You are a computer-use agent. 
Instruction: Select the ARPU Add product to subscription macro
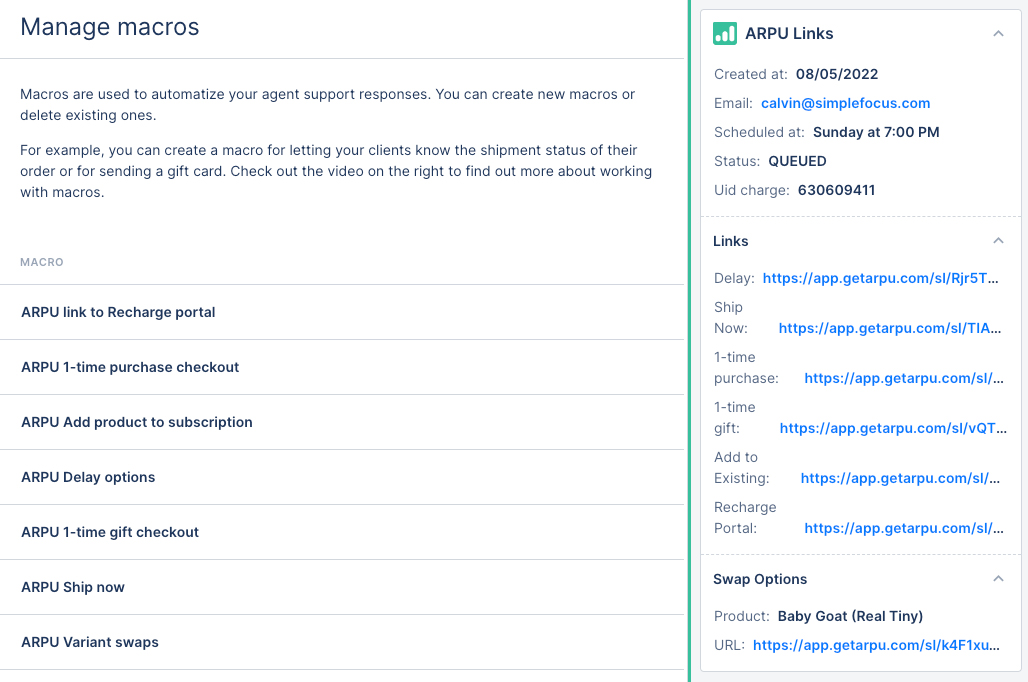tap(136, 422)
